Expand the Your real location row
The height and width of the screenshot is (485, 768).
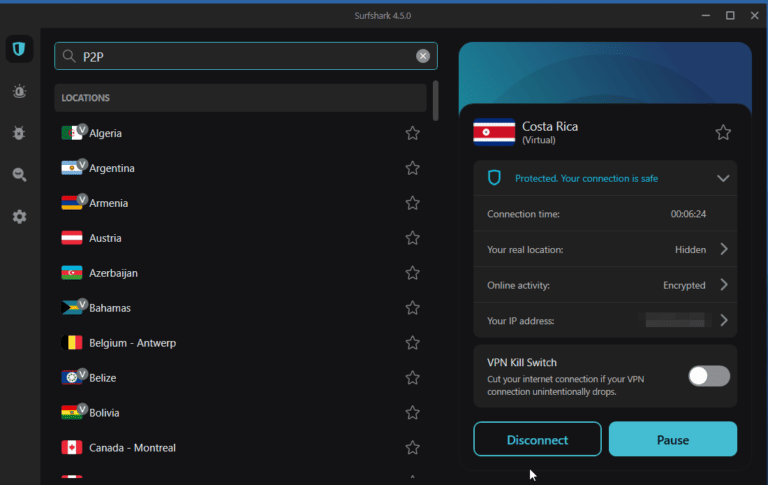tap(723, 249)
